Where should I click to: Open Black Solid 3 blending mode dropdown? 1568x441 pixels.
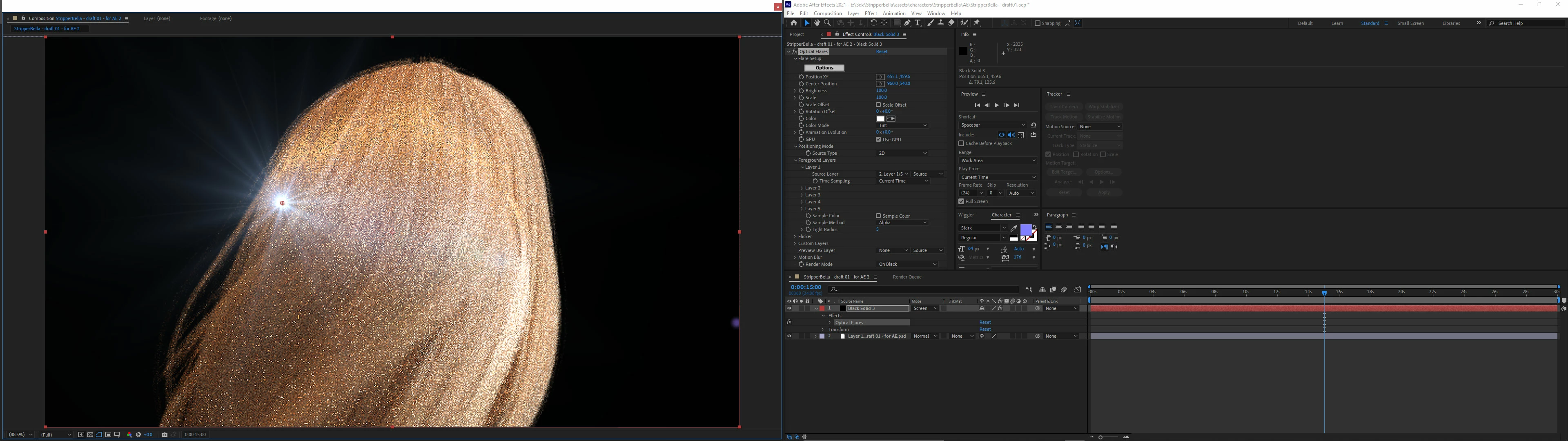click(925, 308)
